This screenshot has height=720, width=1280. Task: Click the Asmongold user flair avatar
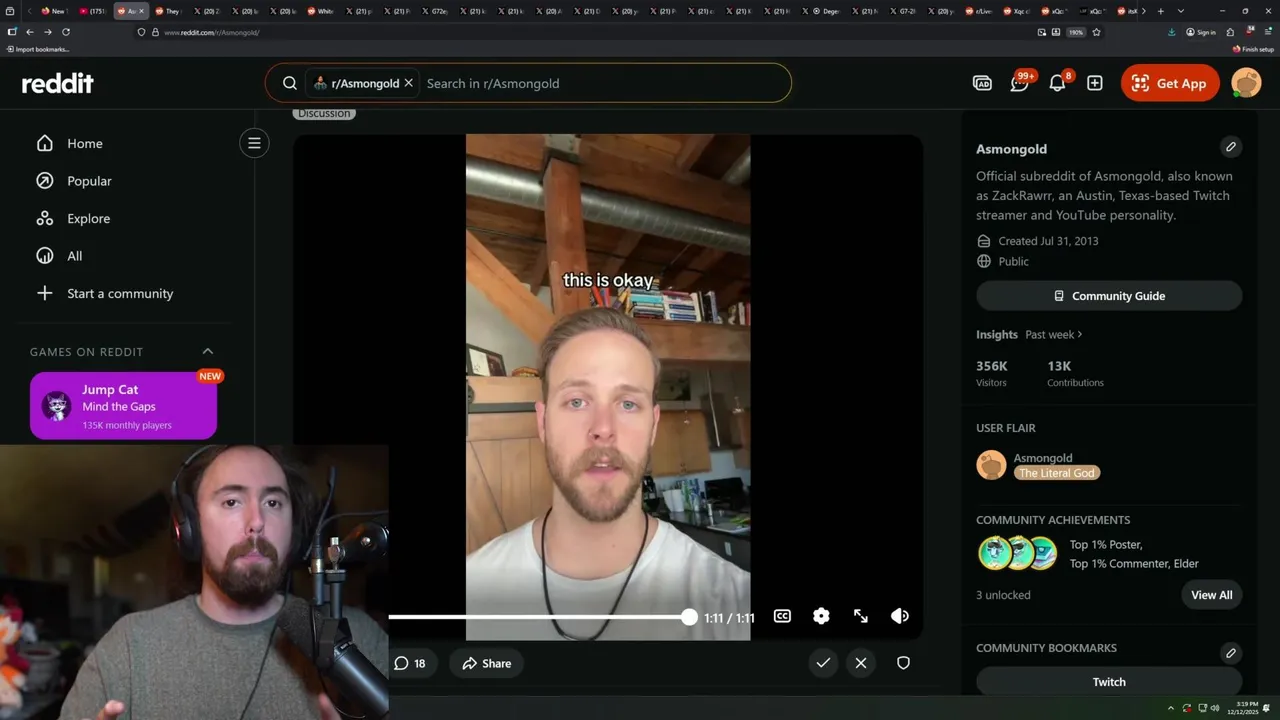click(991, 465)
